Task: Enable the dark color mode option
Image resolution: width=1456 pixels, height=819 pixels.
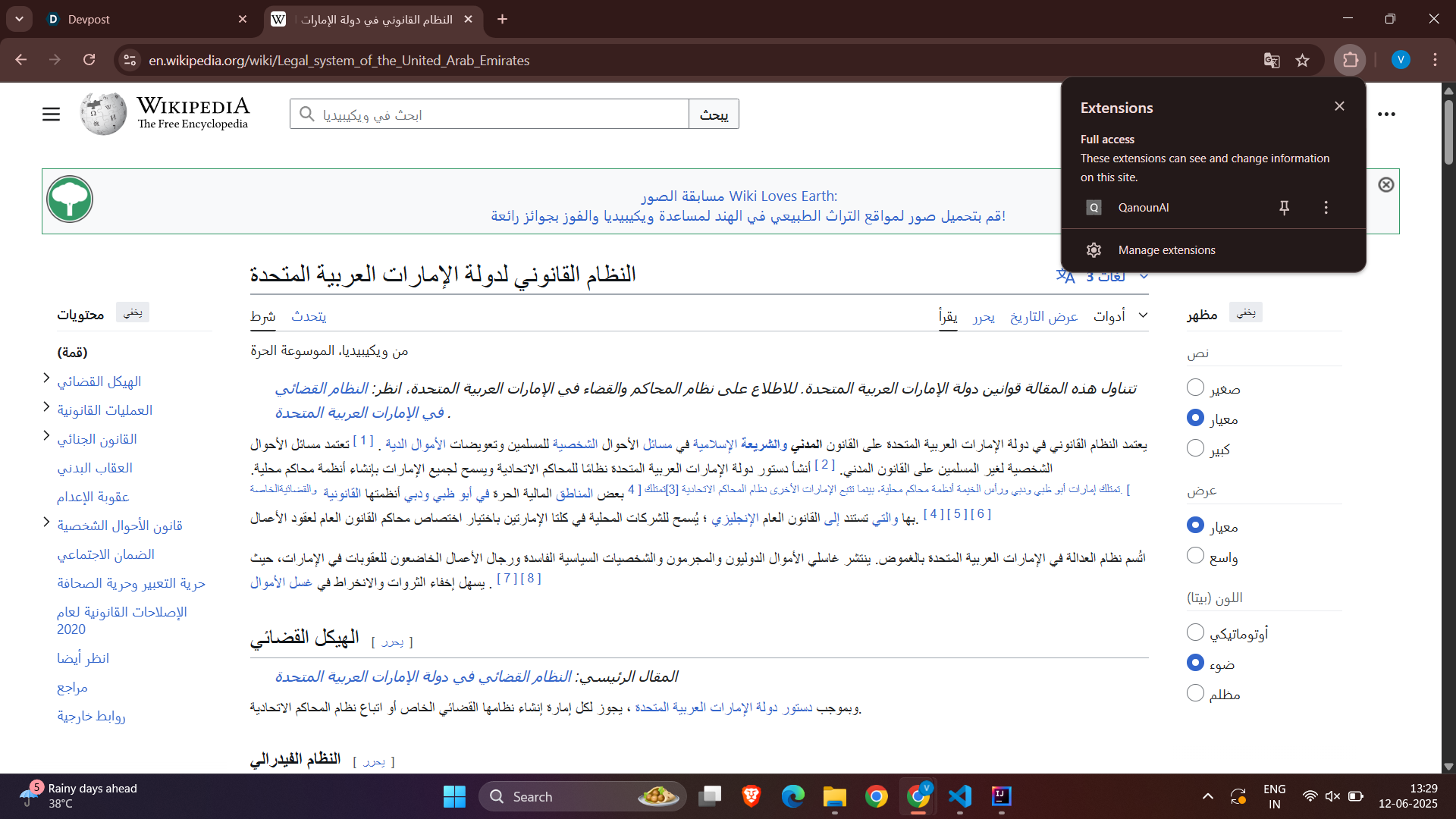Action: [x=1195, y=693]
